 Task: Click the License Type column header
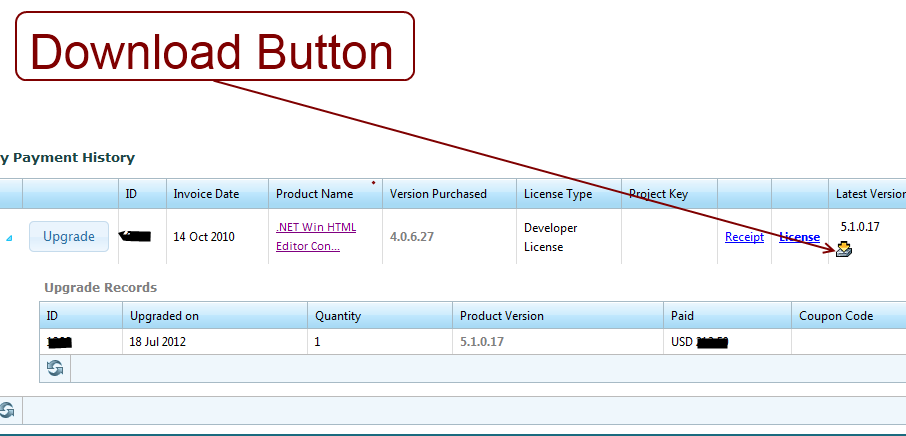click(558, 194)
